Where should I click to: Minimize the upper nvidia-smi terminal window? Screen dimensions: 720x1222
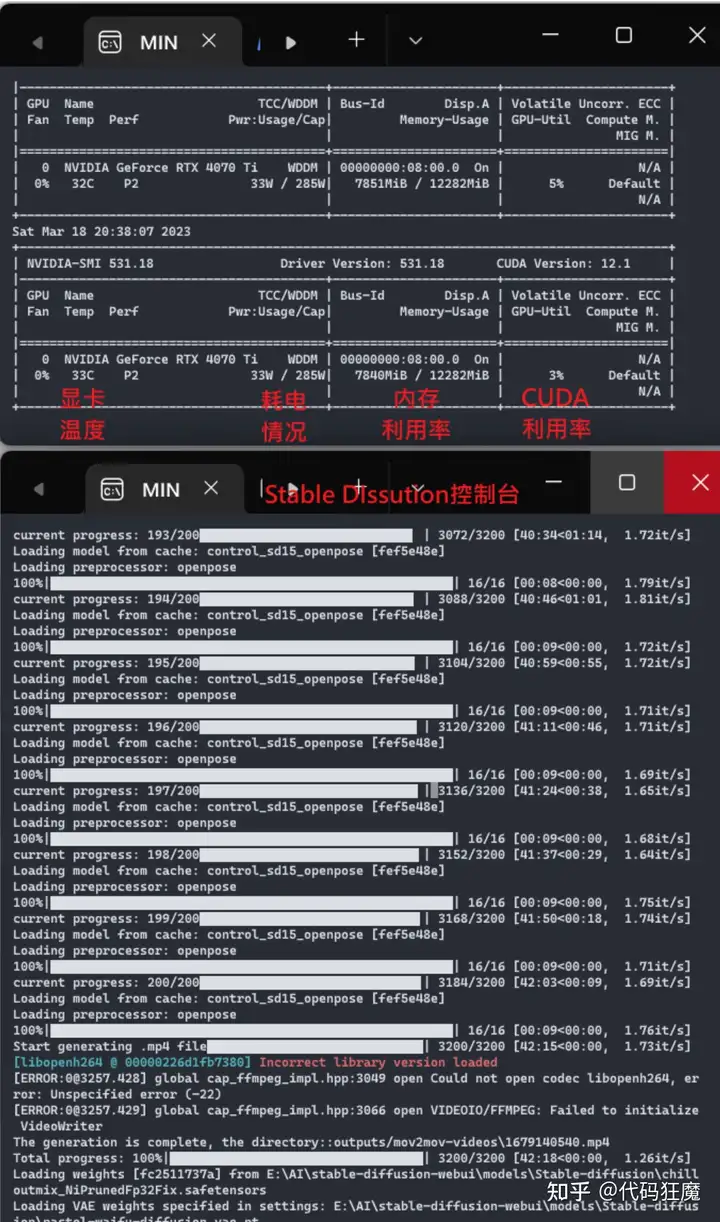(551, 35)
